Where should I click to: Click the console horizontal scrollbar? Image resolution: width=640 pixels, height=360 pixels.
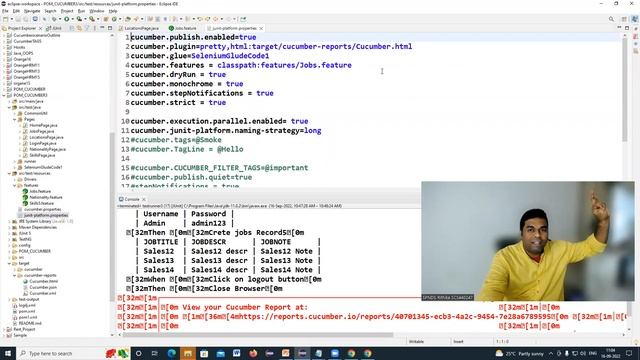coord(258,335)
